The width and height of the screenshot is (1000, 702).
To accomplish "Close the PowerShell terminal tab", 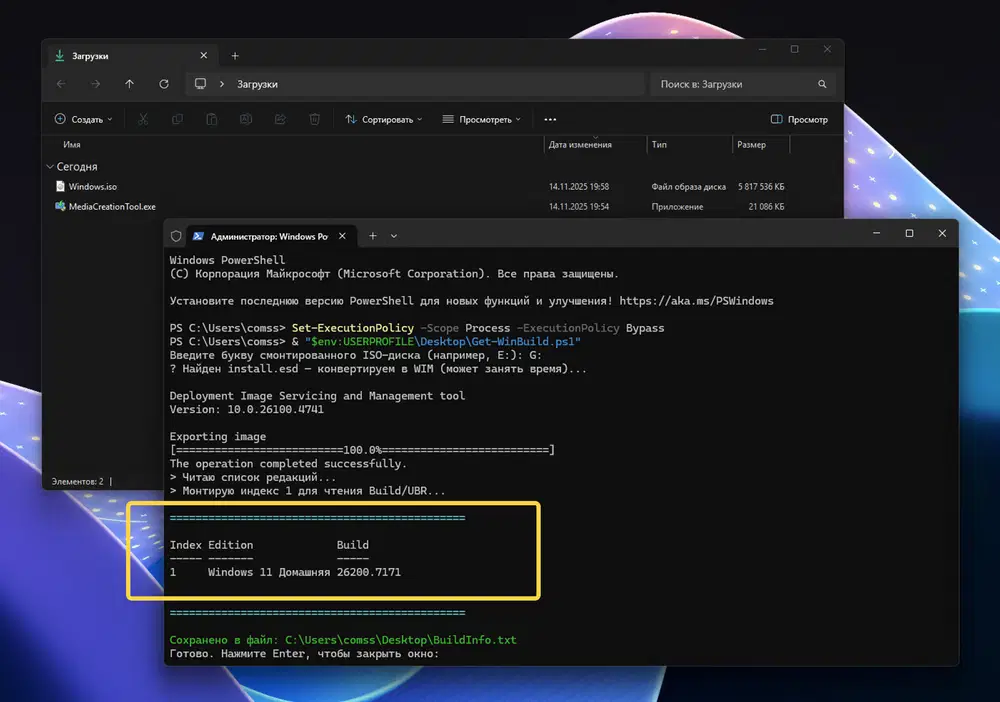I will 342,236.
